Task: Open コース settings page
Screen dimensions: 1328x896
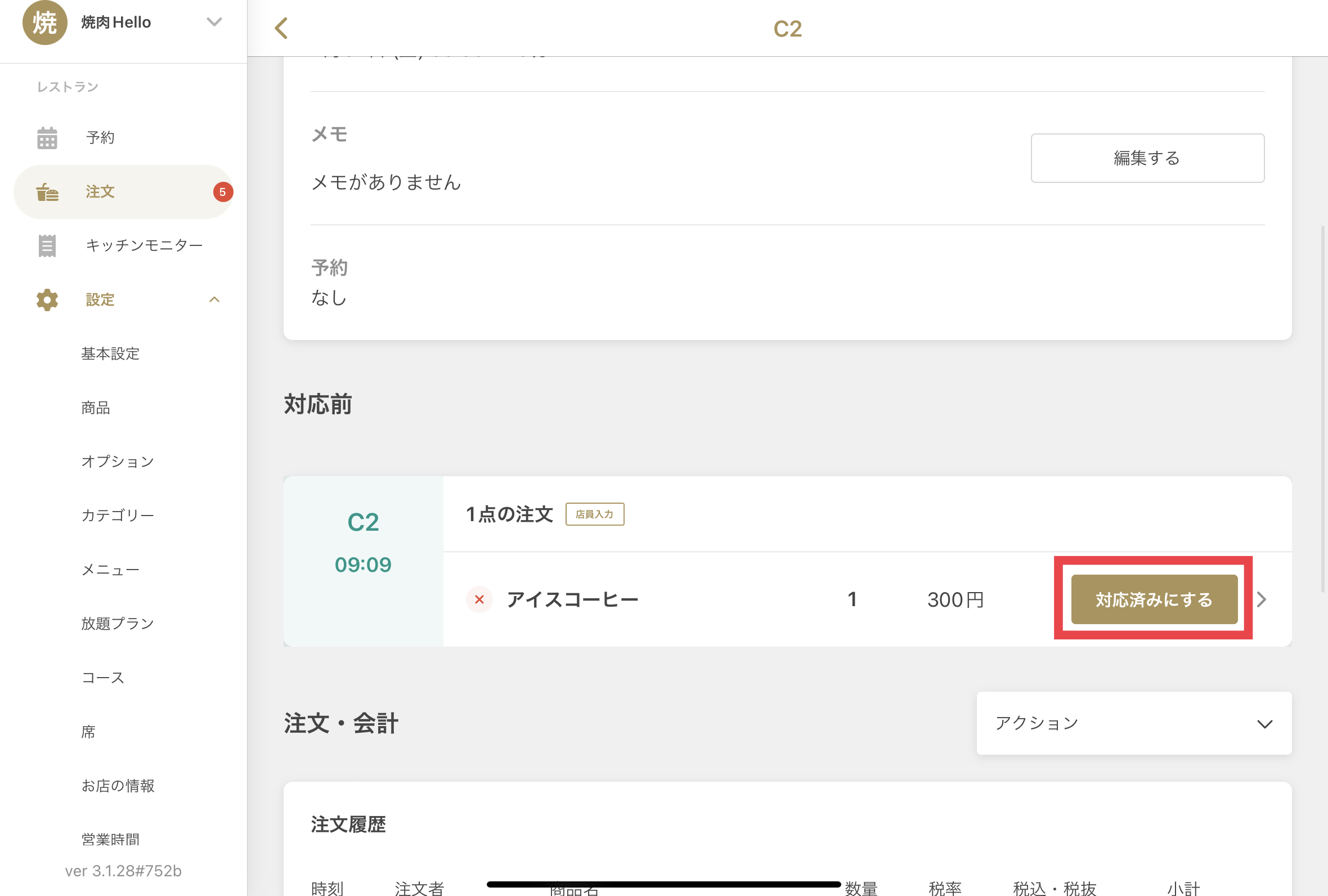Action: click(103, 678)
